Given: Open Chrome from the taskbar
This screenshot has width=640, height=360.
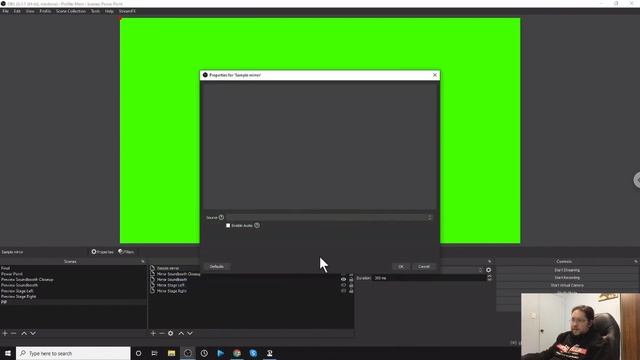Looking at the screenshot, I should pyautogui.click(x=237, y=353).
